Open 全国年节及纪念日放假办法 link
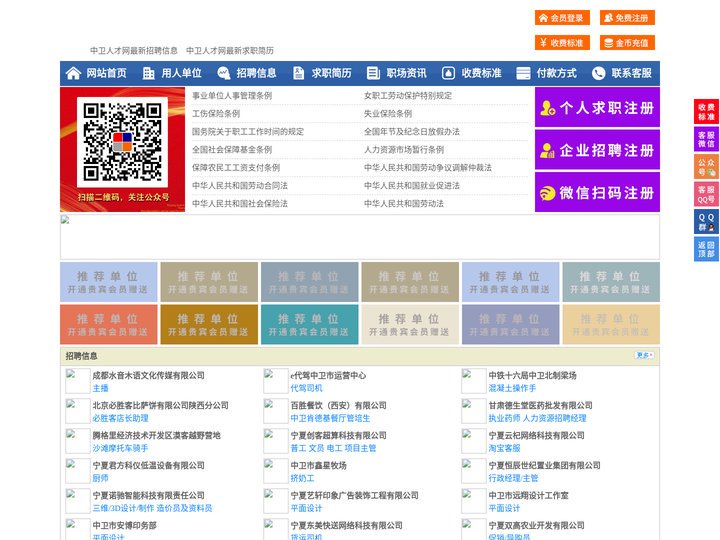The image size is (720, 540). [412, 131]
